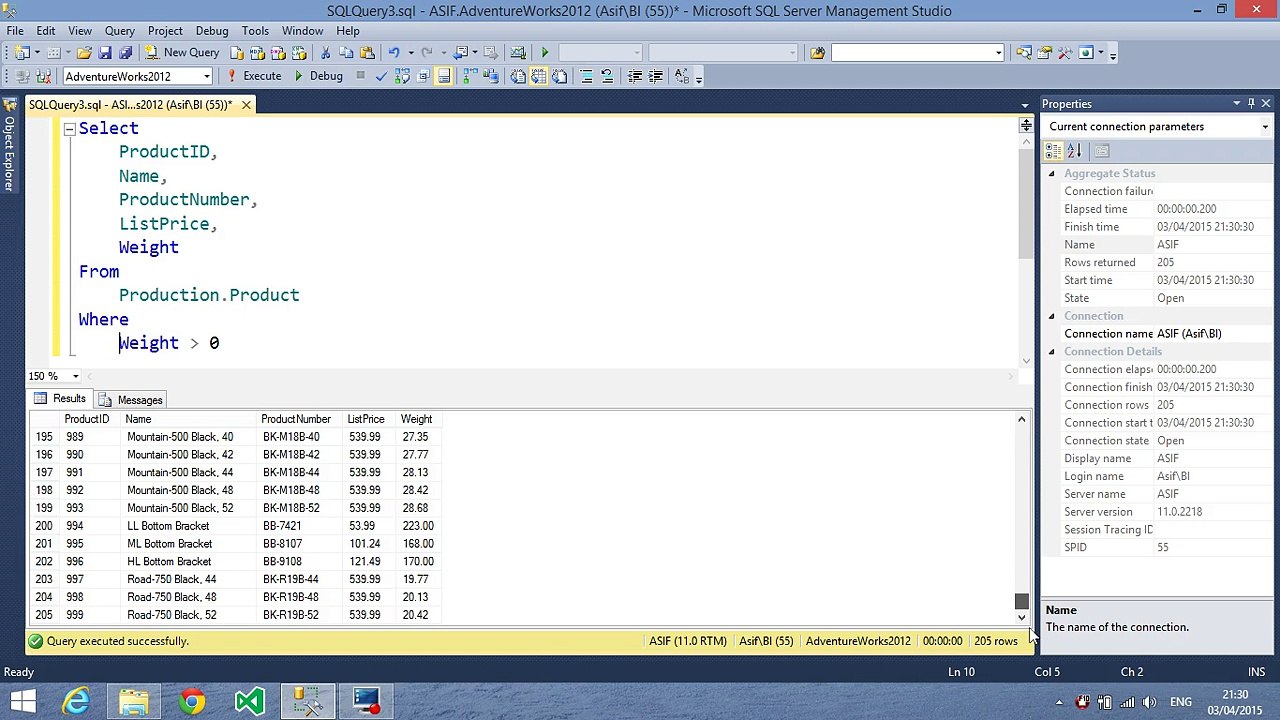The image size is (1280, 720).
Task: Click the Increase Indent icon
Action: [x=655, y=76]
